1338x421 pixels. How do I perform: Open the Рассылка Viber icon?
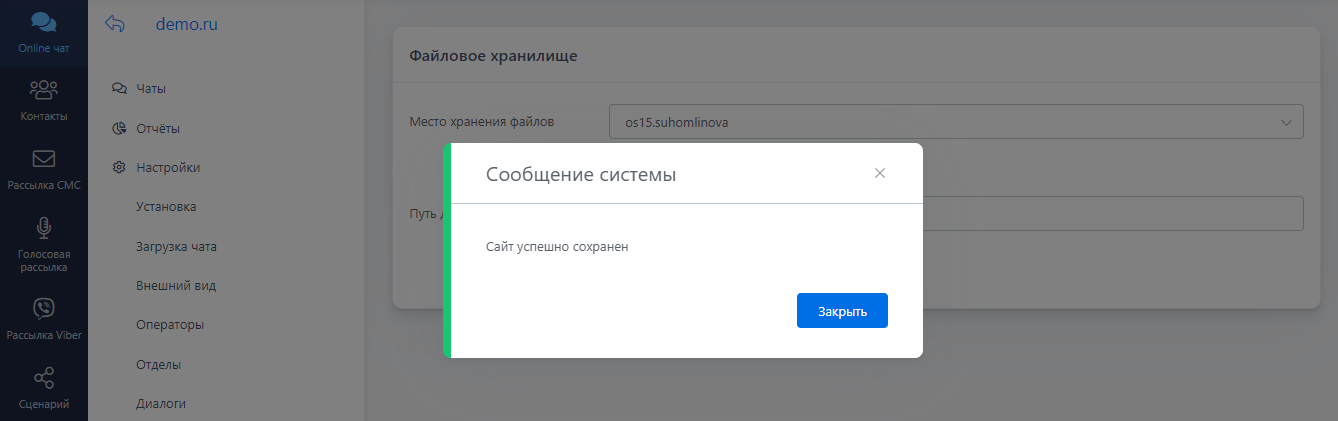(x=43, y=308)
